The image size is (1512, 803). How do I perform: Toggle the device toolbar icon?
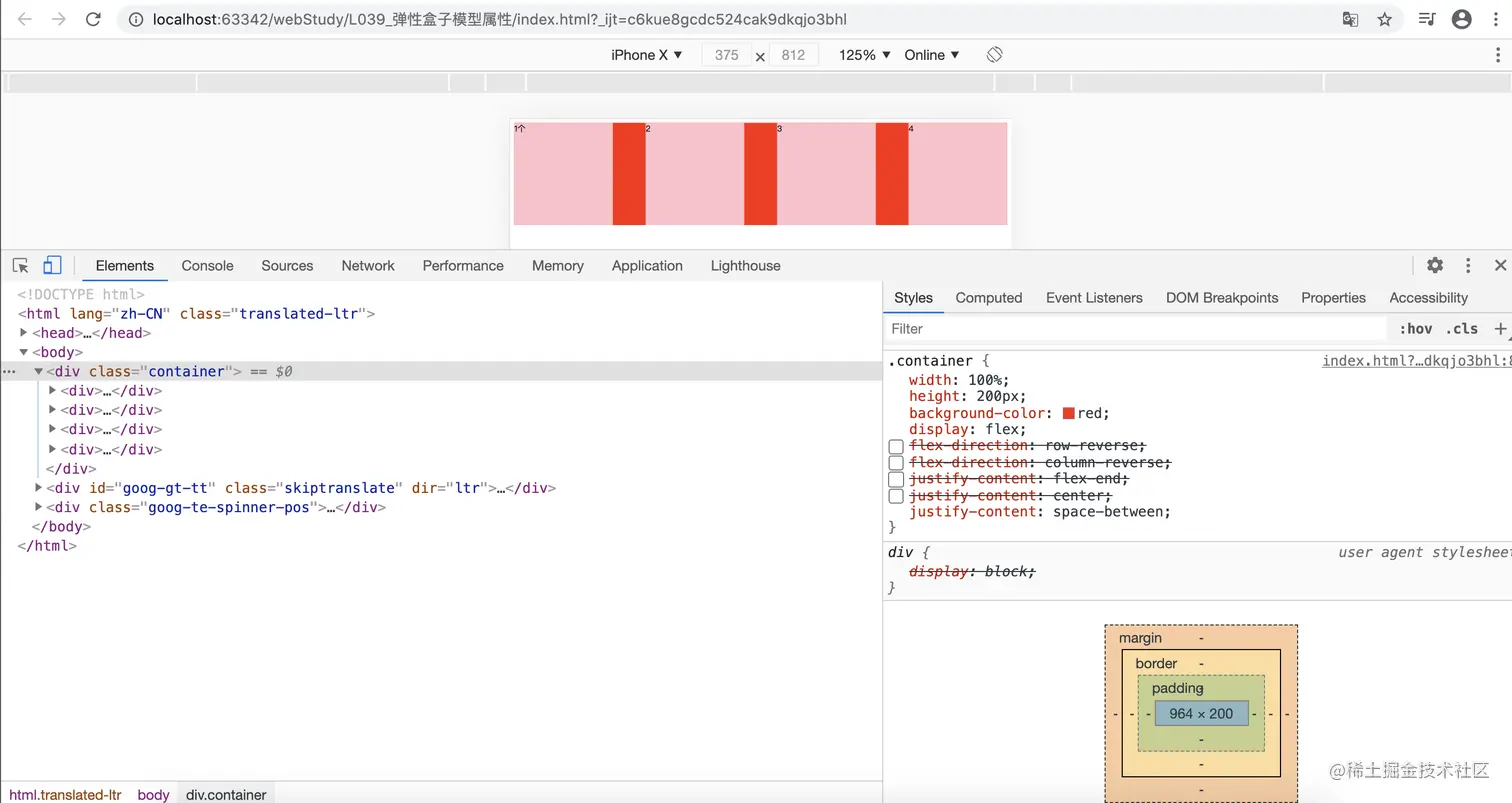coord(52,265)
